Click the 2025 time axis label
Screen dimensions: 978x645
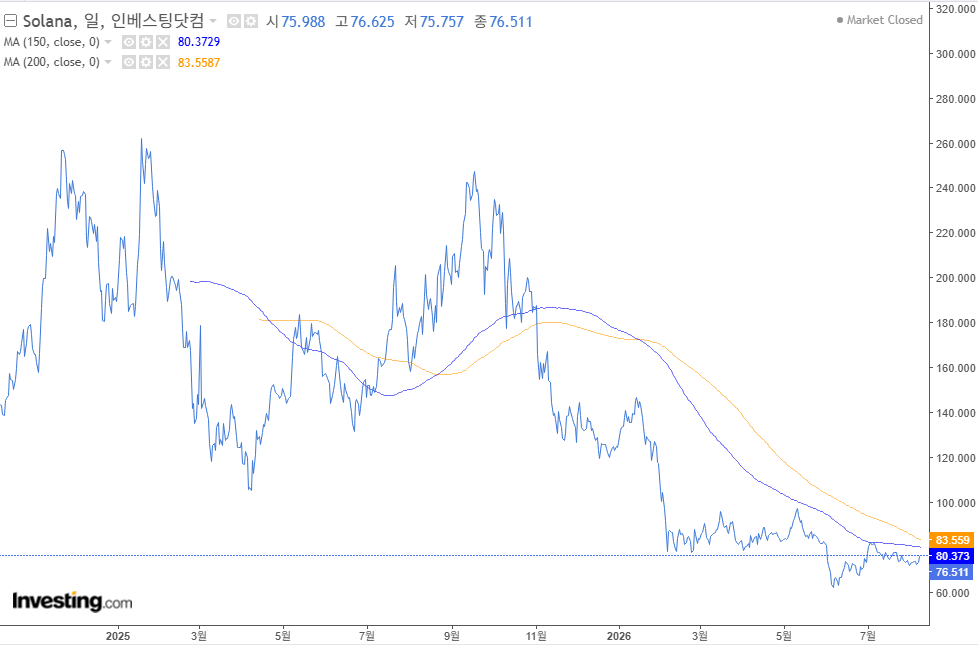coord(118,636)
